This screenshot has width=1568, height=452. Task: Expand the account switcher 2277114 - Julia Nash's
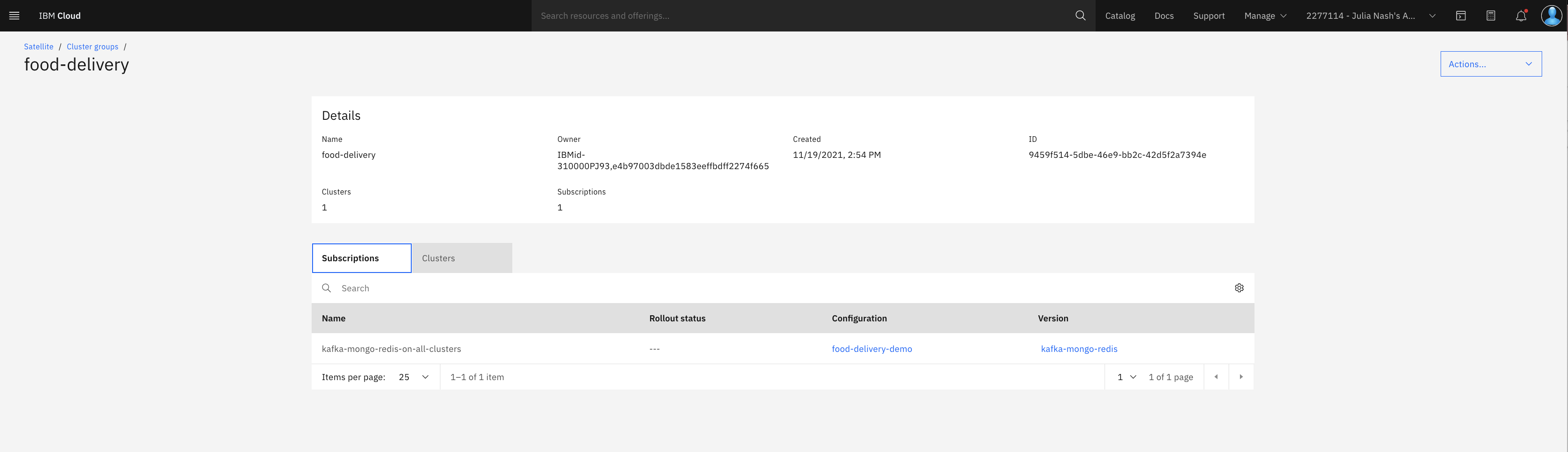coord(1371,16)
